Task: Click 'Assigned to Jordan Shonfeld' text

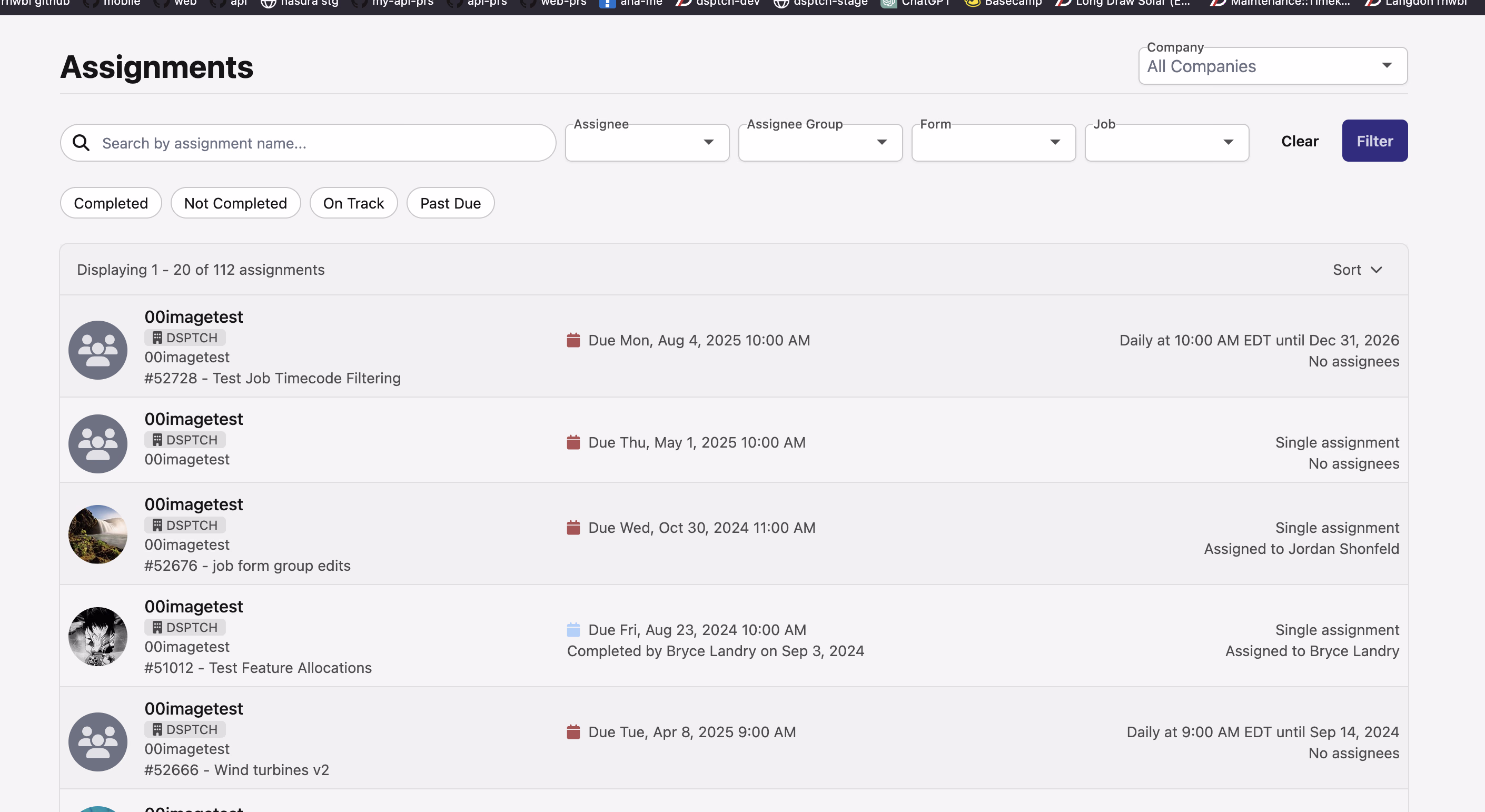Action: [1301, 549]
